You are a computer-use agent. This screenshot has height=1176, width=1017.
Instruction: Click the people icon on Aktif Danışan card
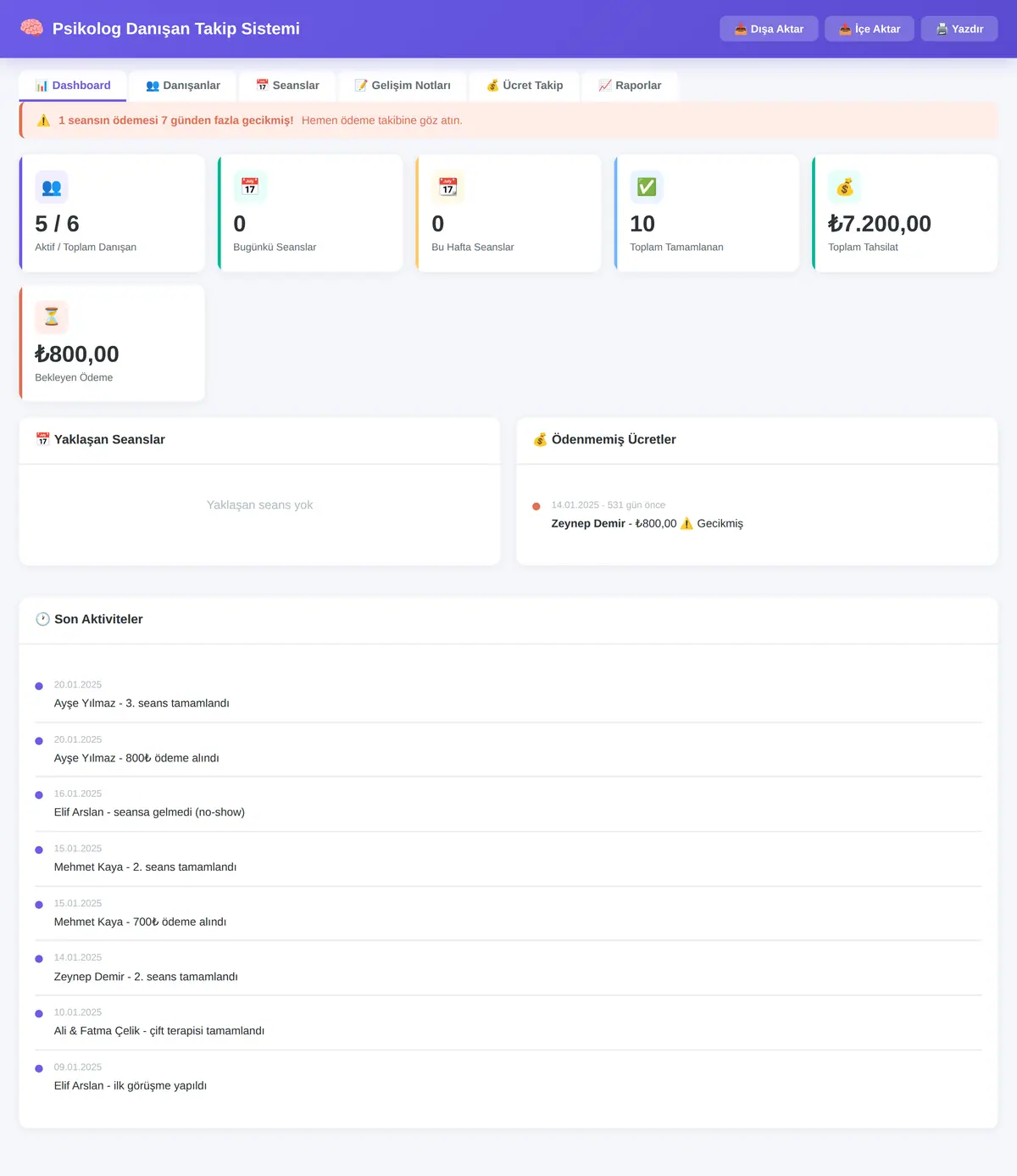pyautogui.click(x=52, y=187)
